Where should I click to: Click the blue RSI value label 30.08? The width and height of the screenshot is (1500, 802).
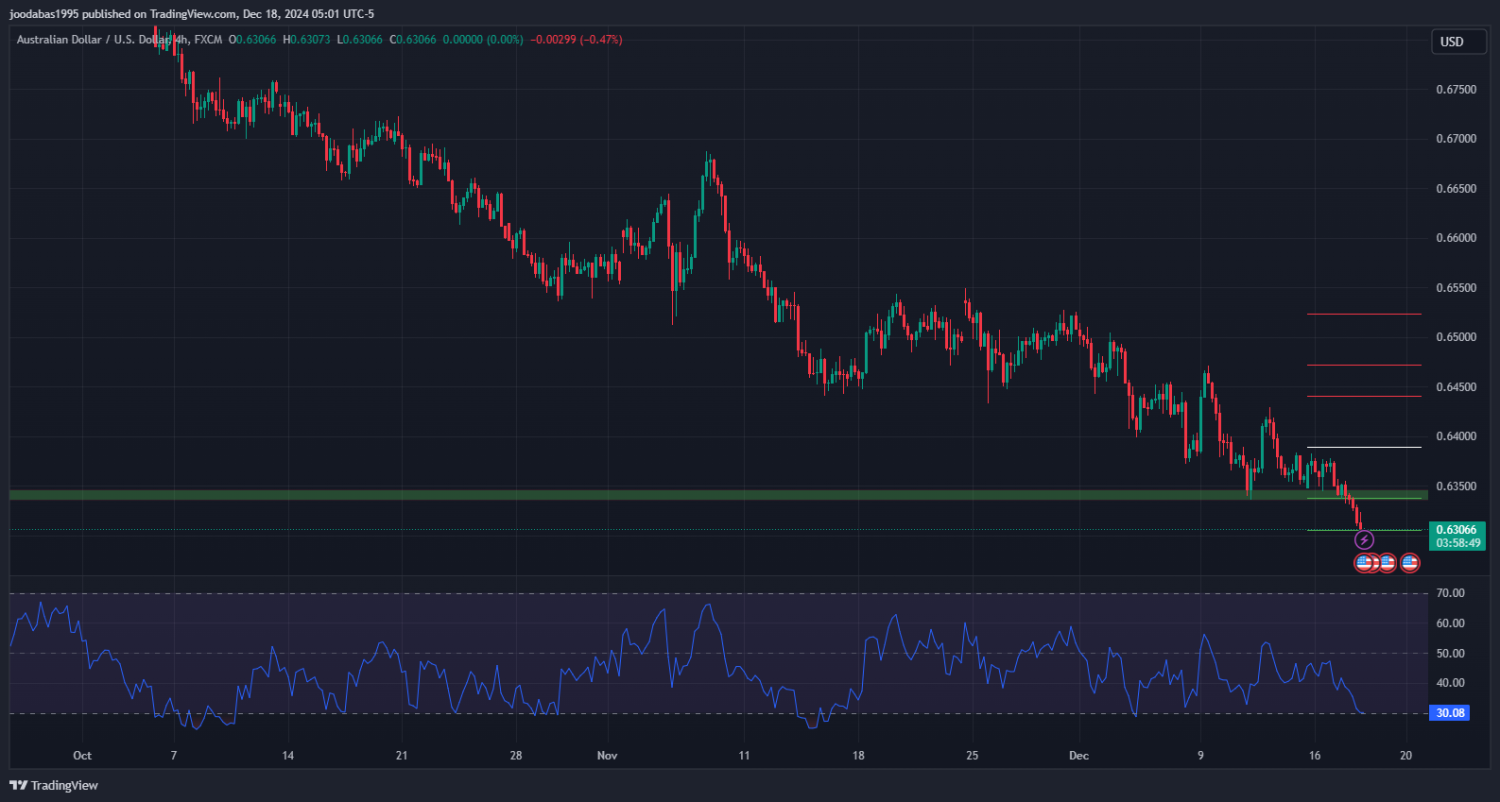[1449, 713]
